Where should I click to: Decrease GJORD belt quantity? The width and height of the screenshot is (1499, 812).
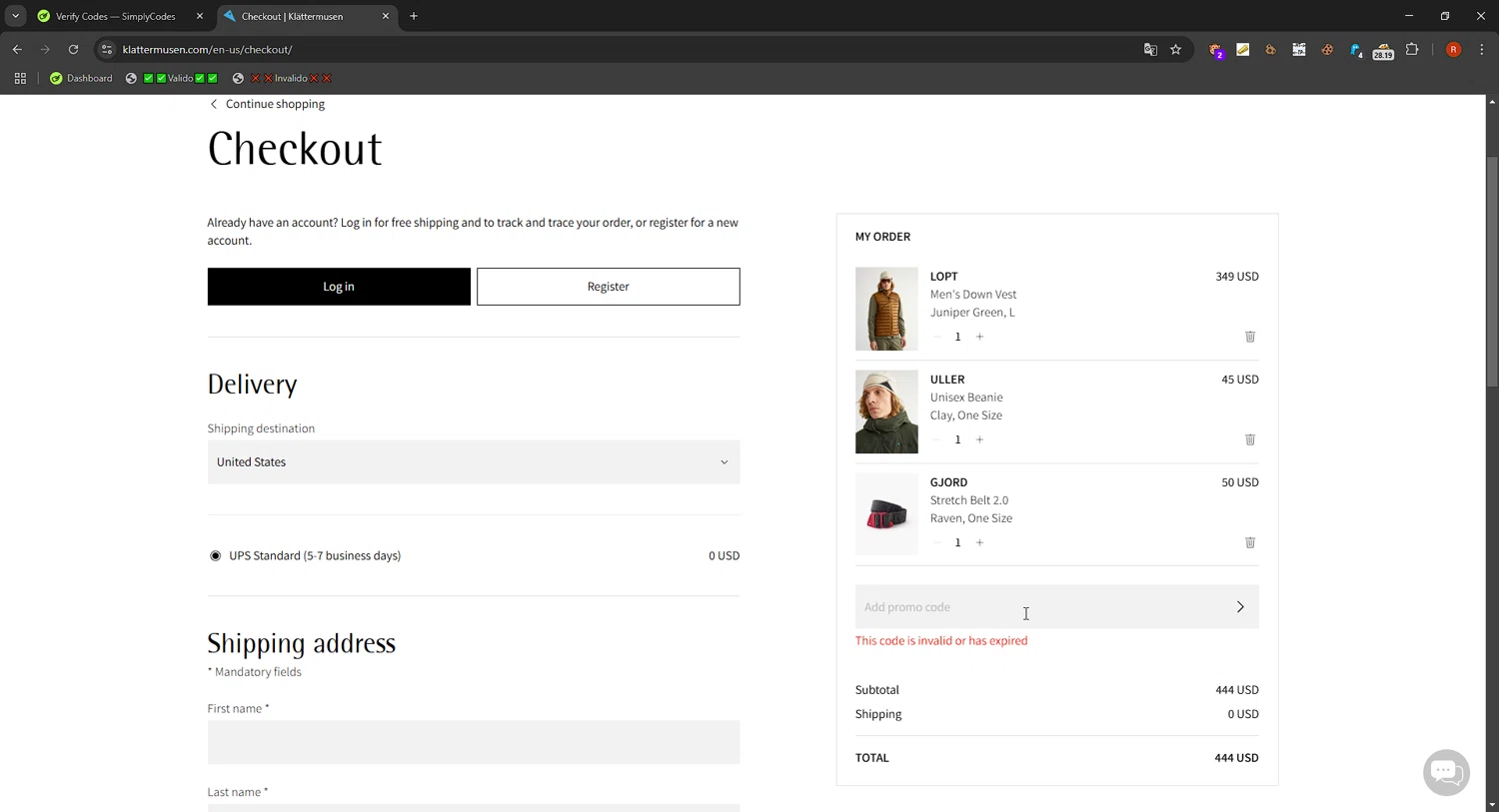pyautogui.click(x=936, y=542)
